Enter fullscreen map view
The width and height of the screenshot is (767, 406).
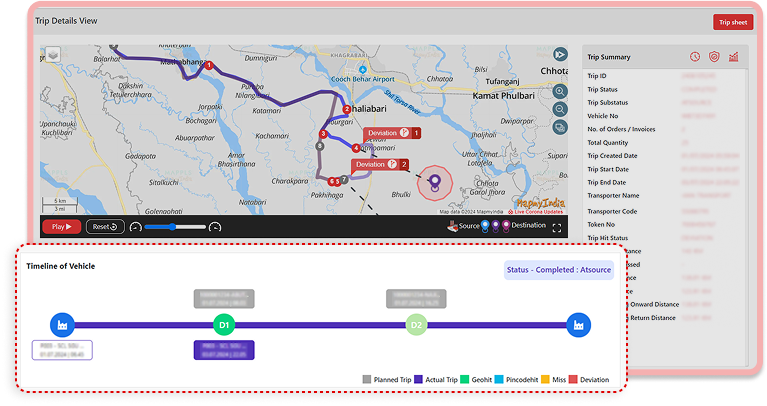pyautogui.click(x=557, y=227)
